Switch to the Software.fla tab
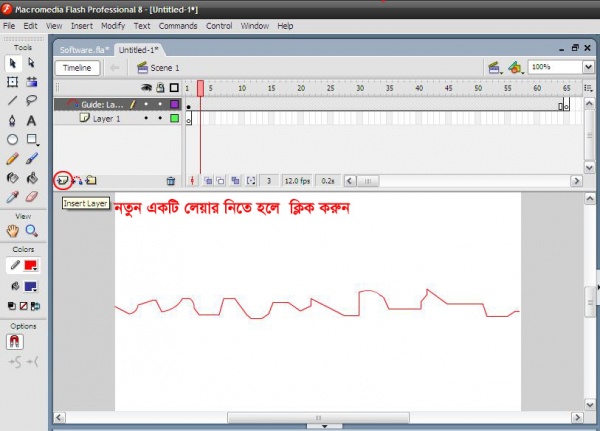 [x=84, y=50]
